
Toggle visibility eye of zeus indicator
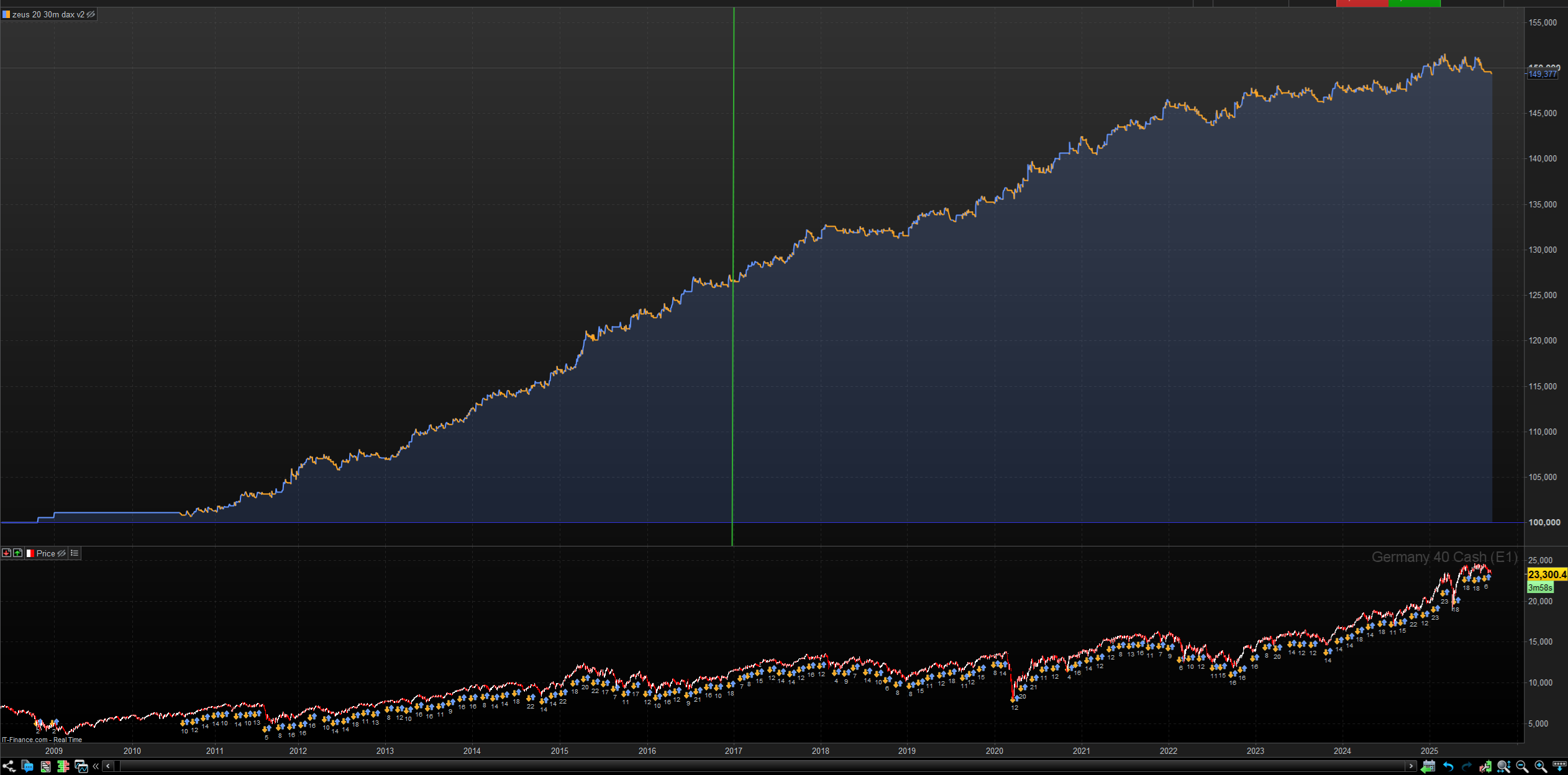click(x=91, y=14)
